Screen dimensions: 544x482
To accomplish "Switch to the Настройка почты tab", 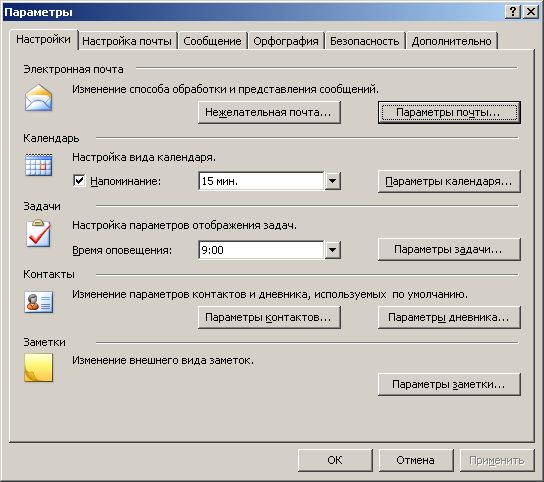I will [127, 41].
